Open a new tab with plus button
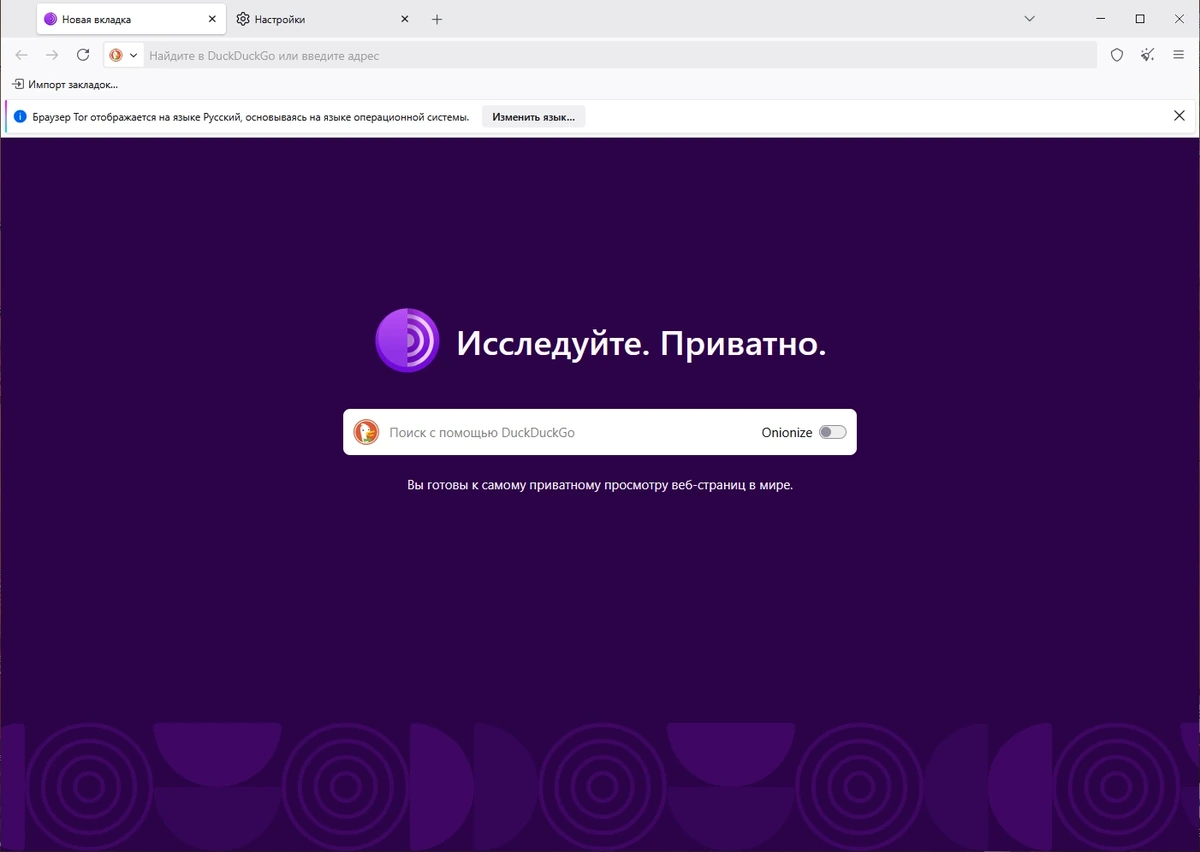The height and width of the screenshot is (852, 1200). (x=437, y=19)
